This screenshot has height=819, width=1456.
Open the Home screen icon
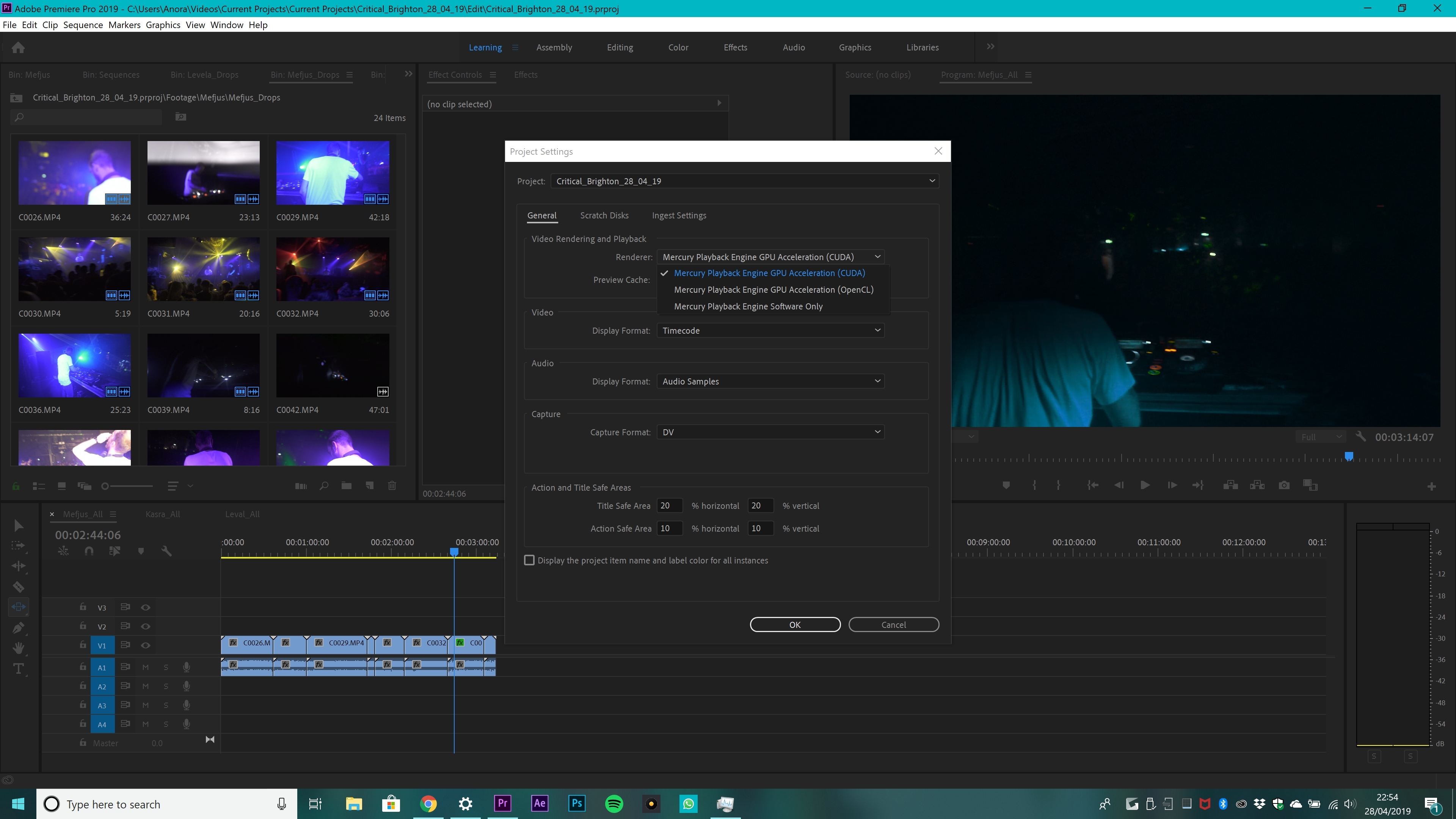(x=18, y=47)
